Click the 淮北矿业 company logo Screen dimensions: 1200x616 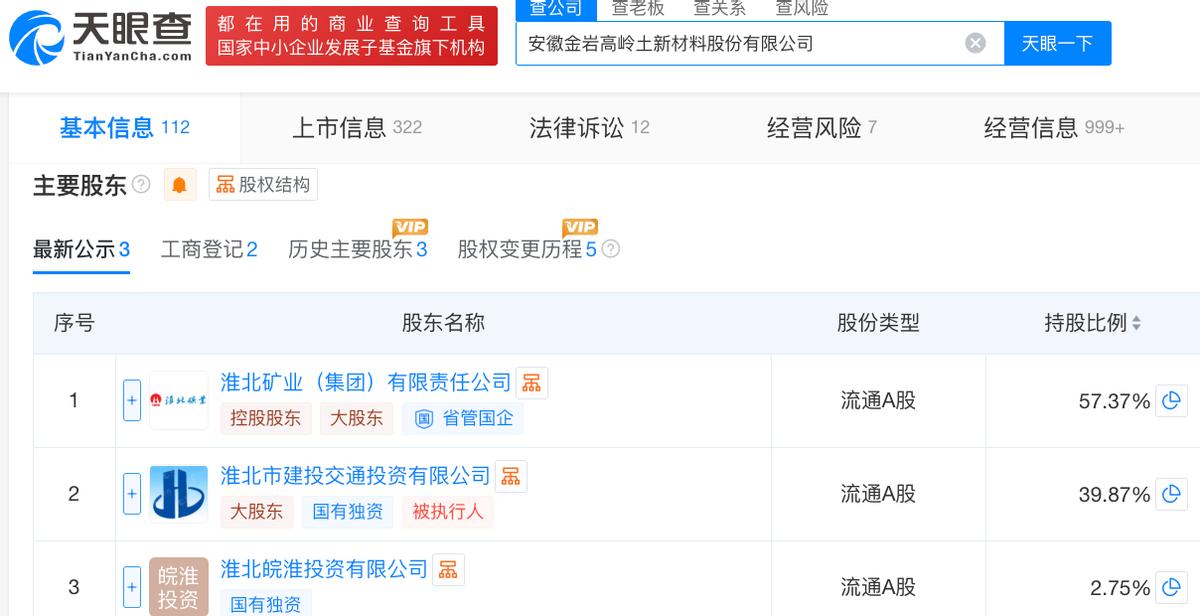(x=179, y=400)
